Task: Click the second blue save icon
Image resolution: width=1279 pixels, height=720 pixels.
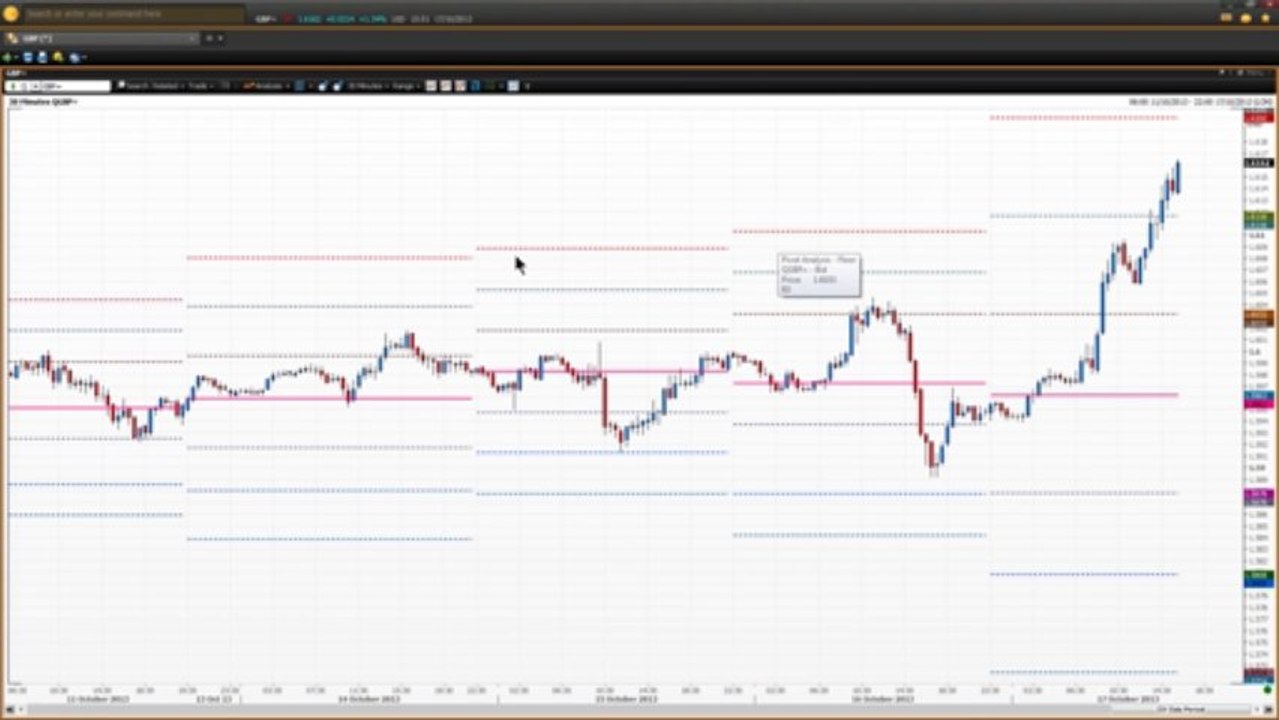Action: coord(42,57)
